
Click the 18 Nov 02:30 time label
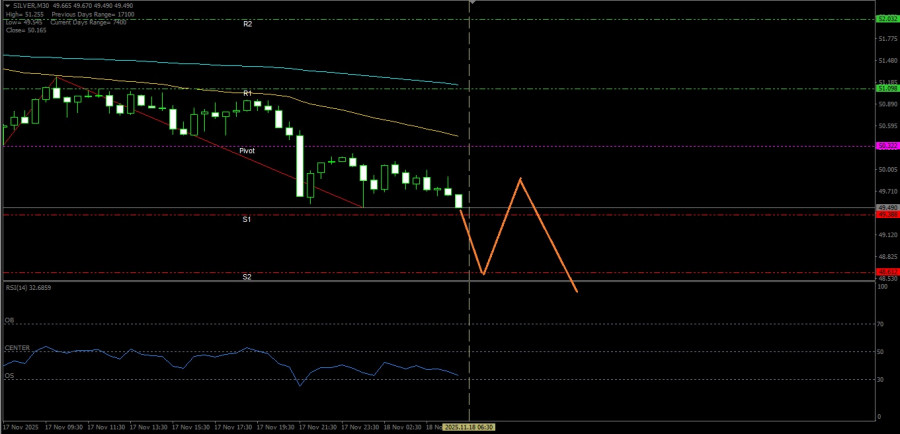pos(402,428)
